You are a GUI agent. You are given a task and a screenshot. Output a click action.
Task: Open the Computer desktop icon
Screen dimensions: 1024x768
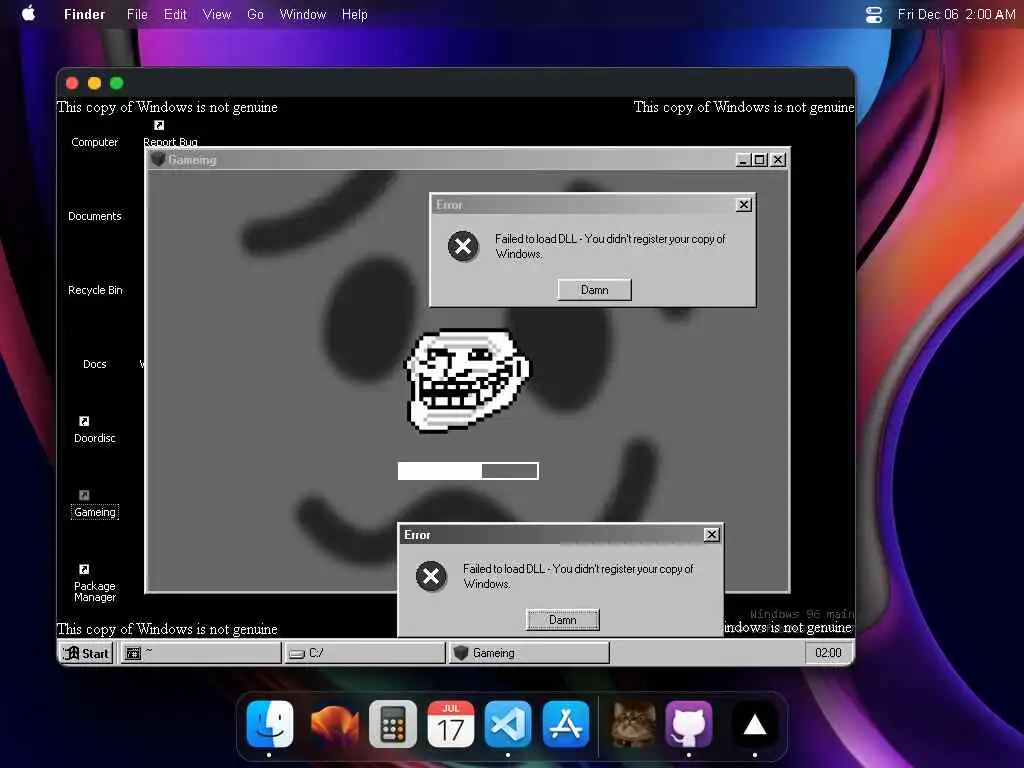click(95, 142)
